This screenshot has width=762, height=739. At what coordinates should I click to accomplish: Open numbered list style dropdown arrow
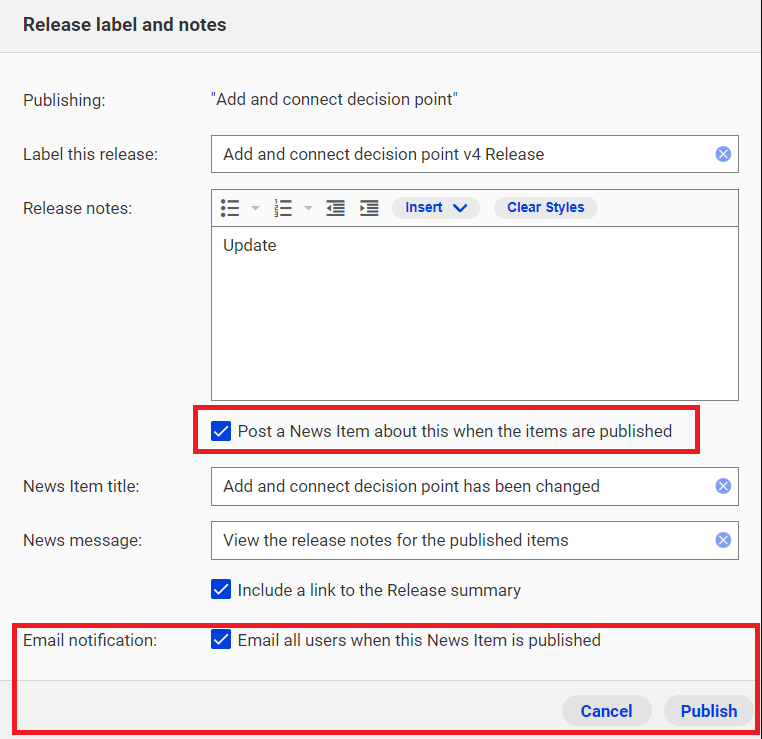tap(308, 208)
